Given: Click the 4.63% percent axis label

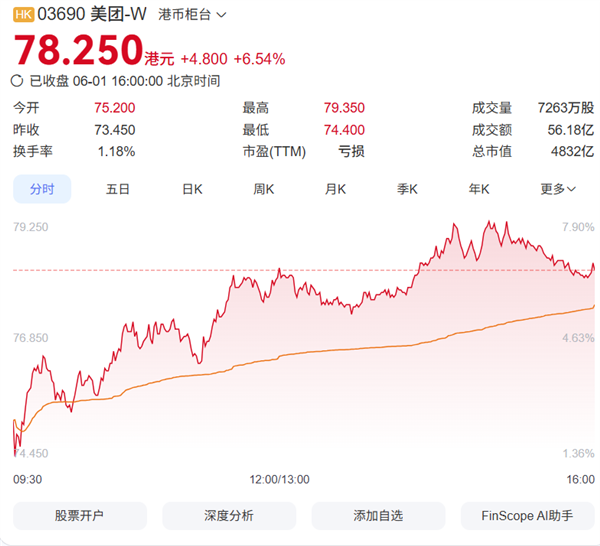Looking at the screenshot, I should click(578, 338).
